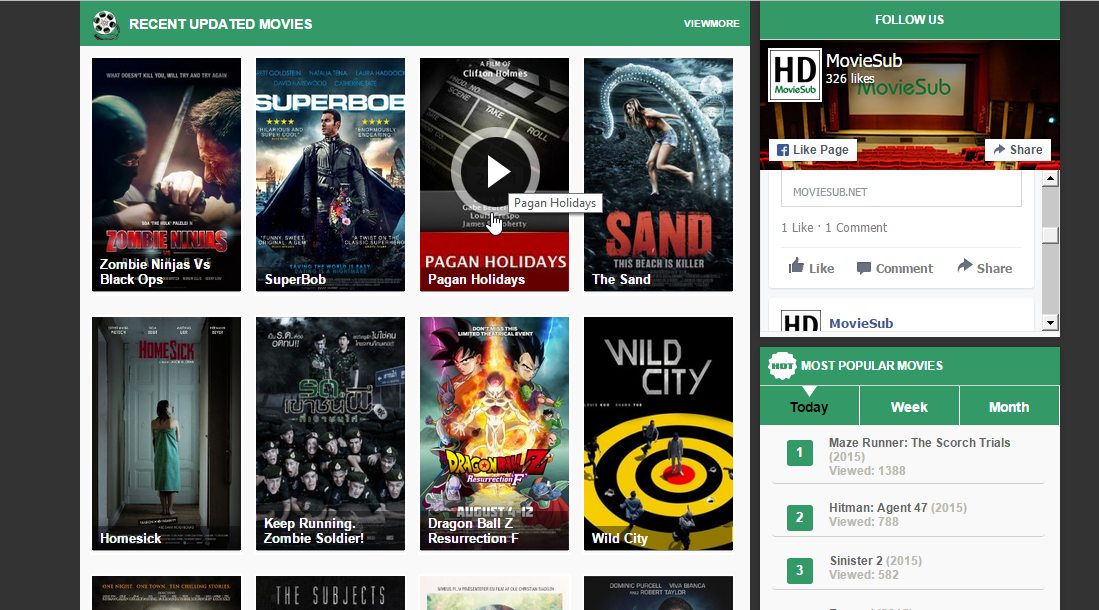Screen dimensions: 1099x610
Task: Click the thumbs-up Like icon on post
Action: 796,266
